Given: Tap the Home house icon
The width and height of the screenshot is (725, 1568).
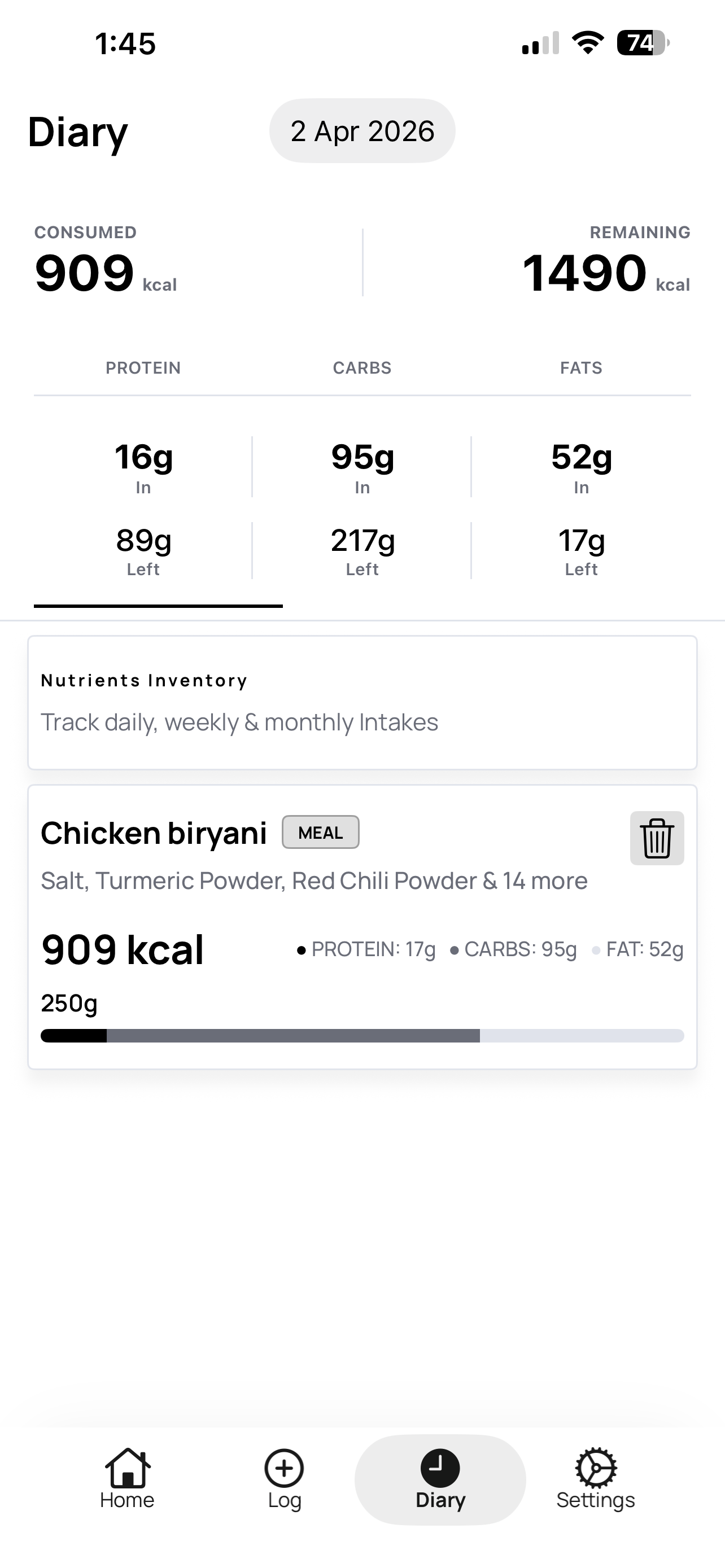Looking at the screenshot, I should click(x=127, y=1468).
